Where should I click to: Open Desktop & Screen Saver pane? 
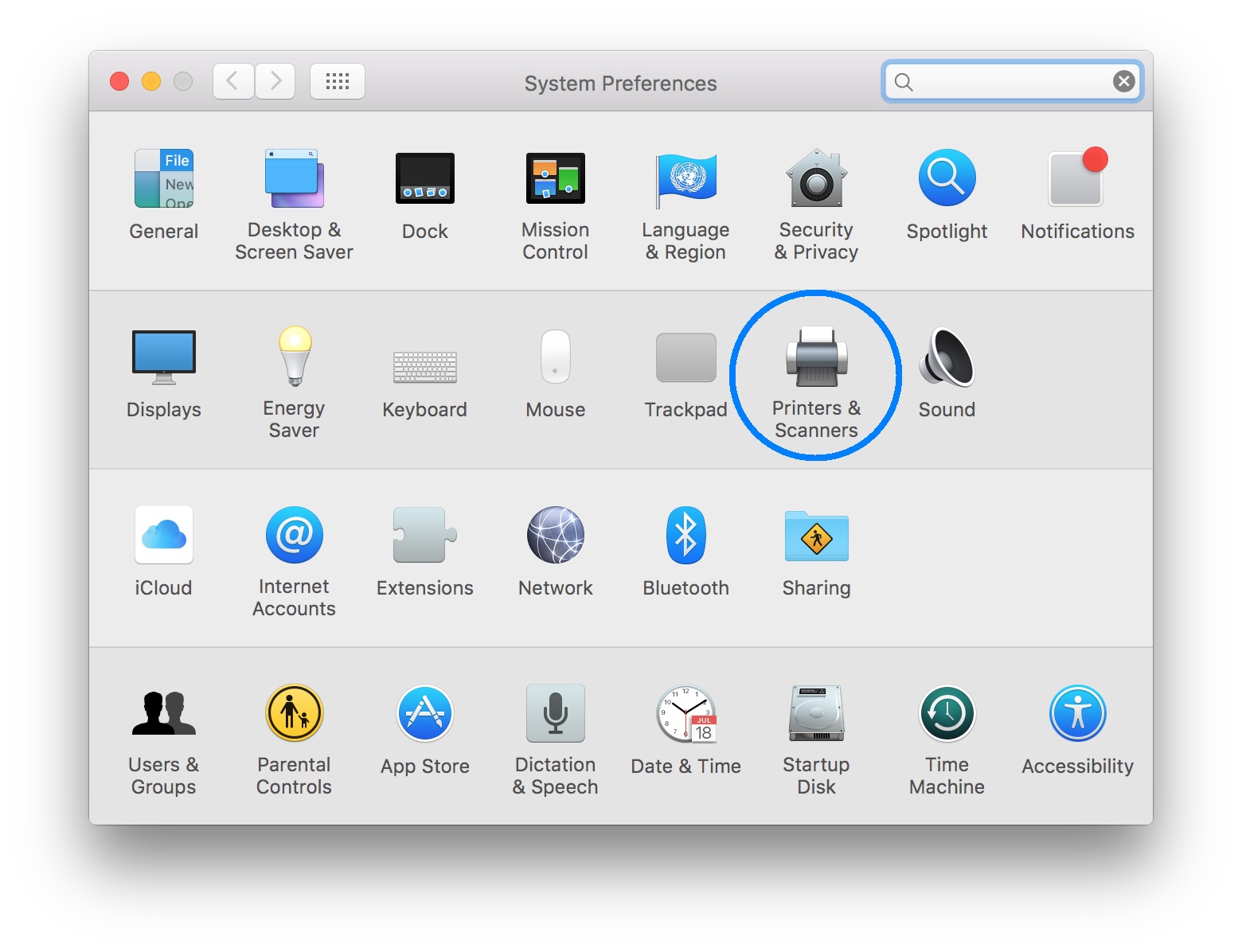(x=294, y=205)
